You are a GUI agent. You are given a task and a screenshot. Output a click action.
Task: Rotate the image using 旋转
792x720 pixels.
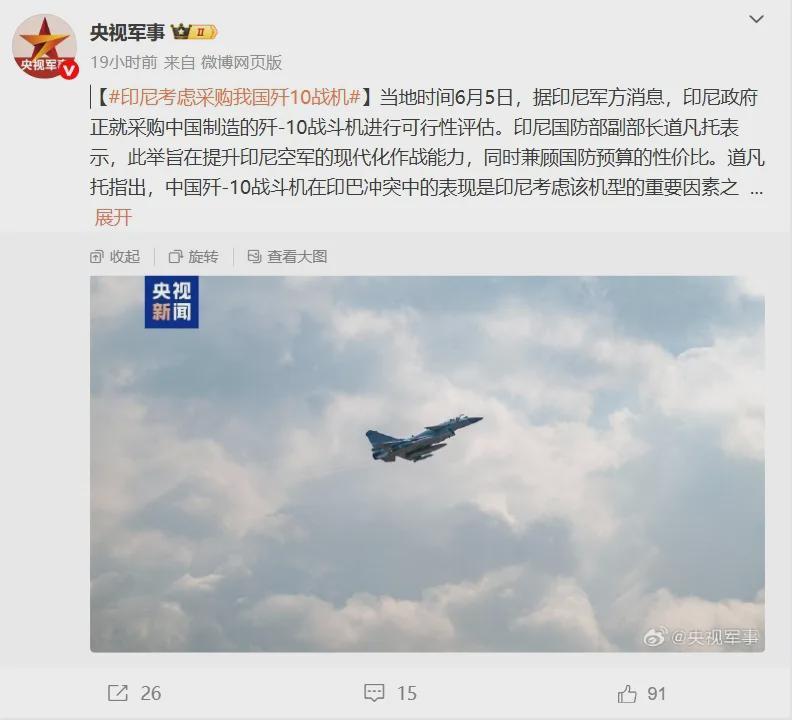pyautogui.click(x=193, y=257)
